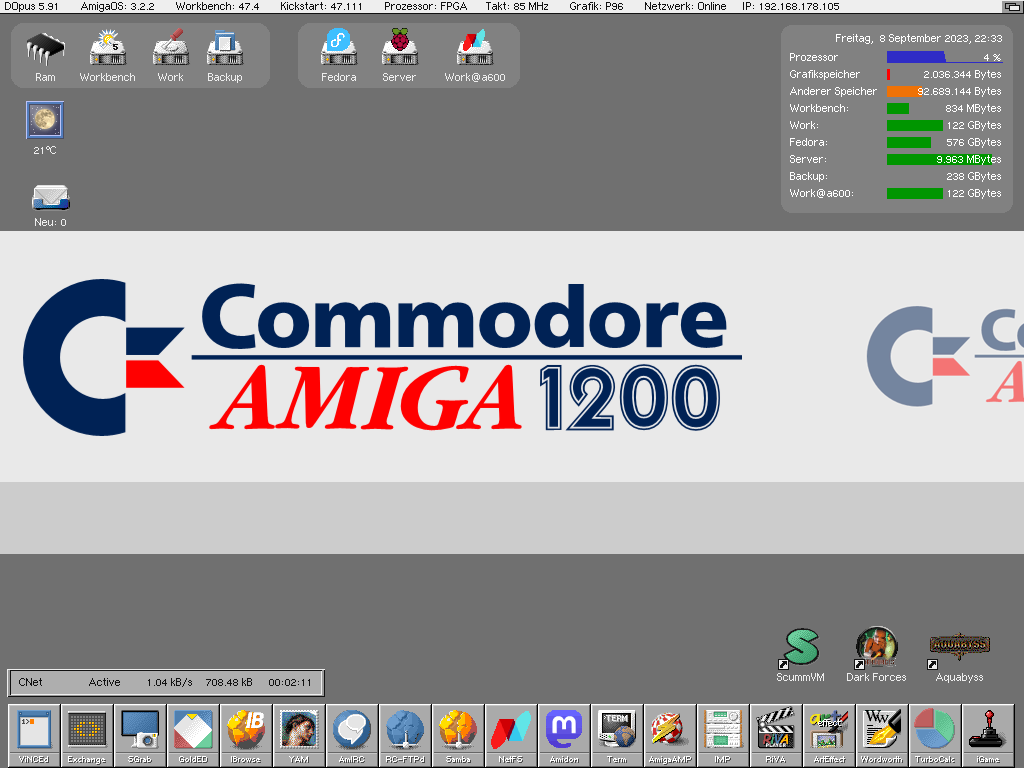The height and width of the screenshot is (768, 1024).
Task: Open the Backup drive icon
Action: (x=225, y=50)
